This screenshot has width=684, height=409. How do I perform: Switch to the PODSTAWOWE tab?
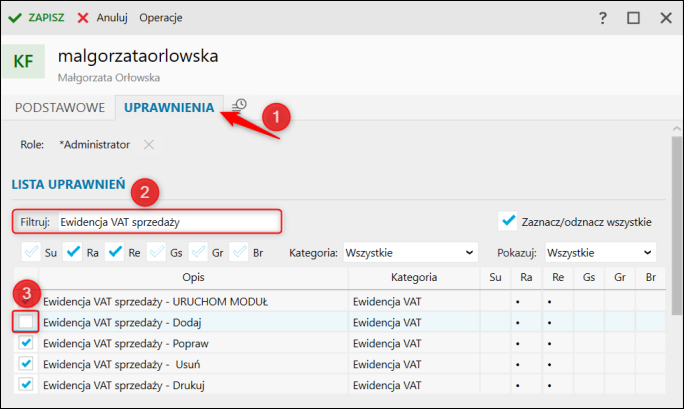(58, 107)
